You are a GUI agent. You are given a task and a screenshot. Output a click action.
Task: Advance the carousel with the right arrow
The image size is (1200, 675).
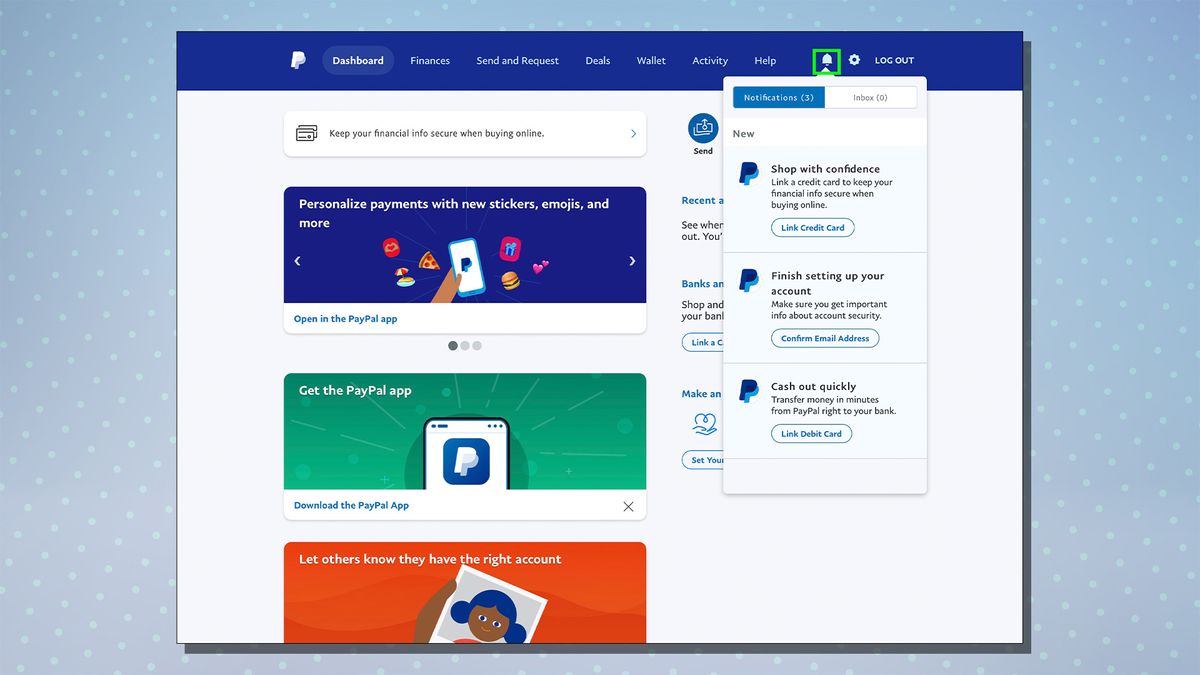[x=631, y=261]
